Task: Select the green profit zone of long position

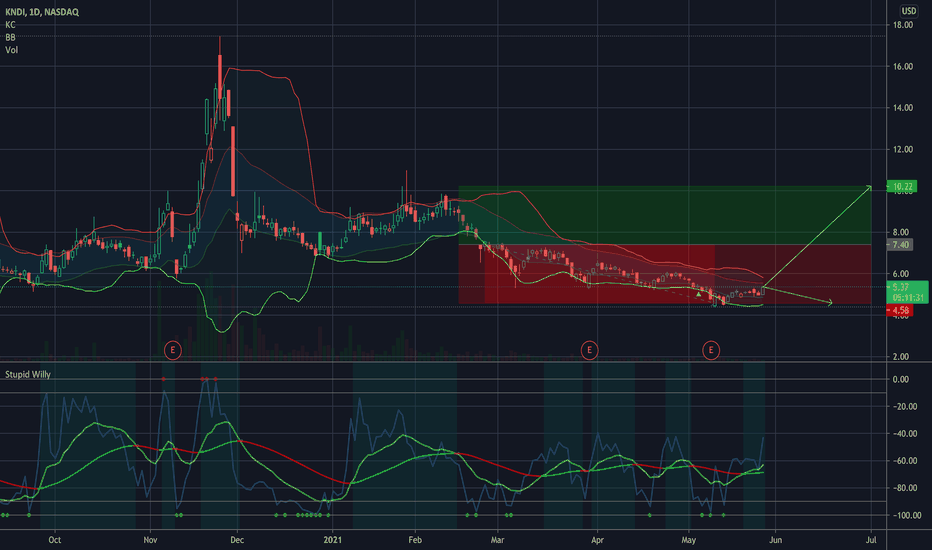Action: pyautogui.click(x=665, y=215)
